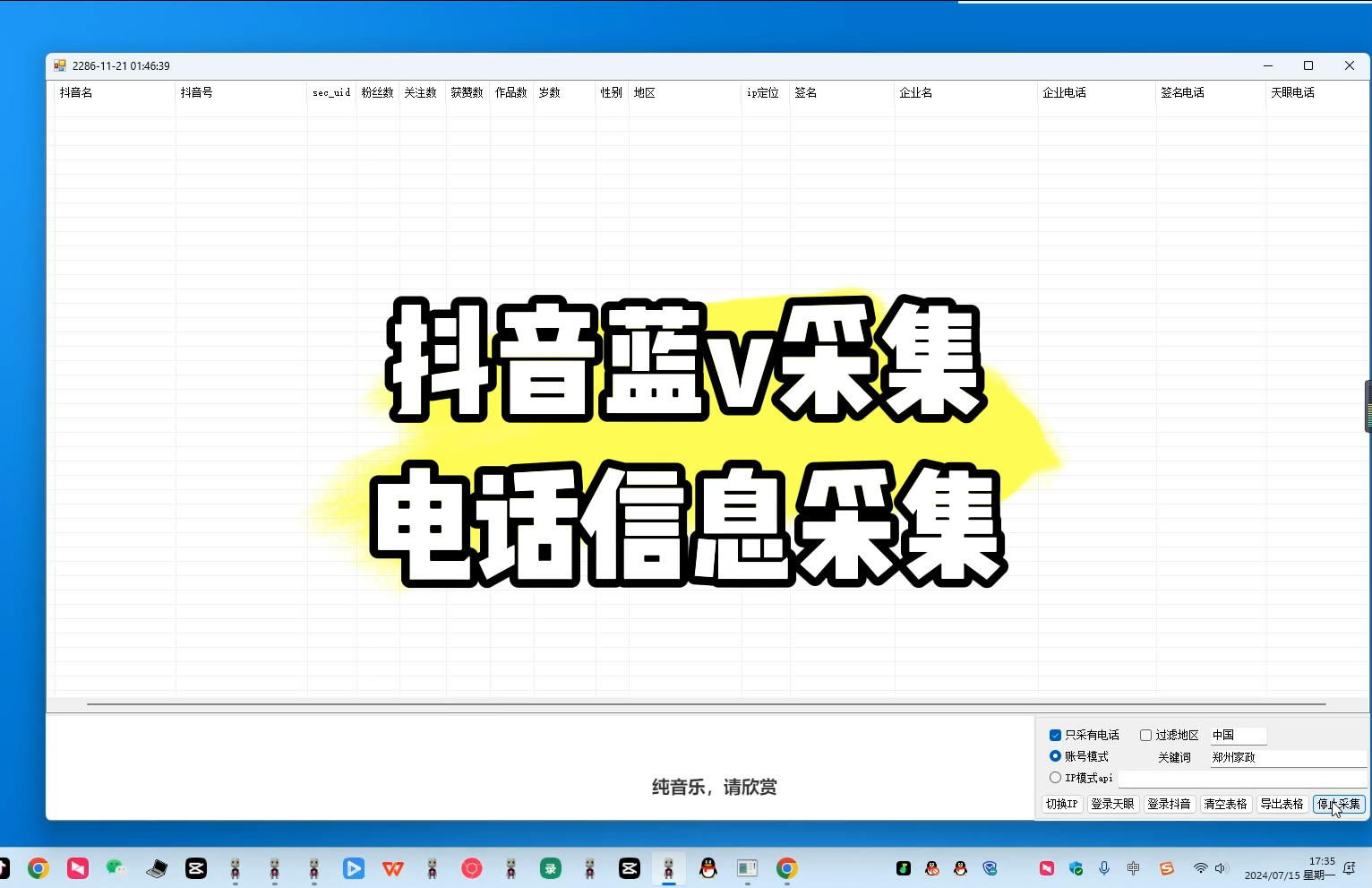
Task: Open the blue shield minus tray icon
Action: [990, 868]
